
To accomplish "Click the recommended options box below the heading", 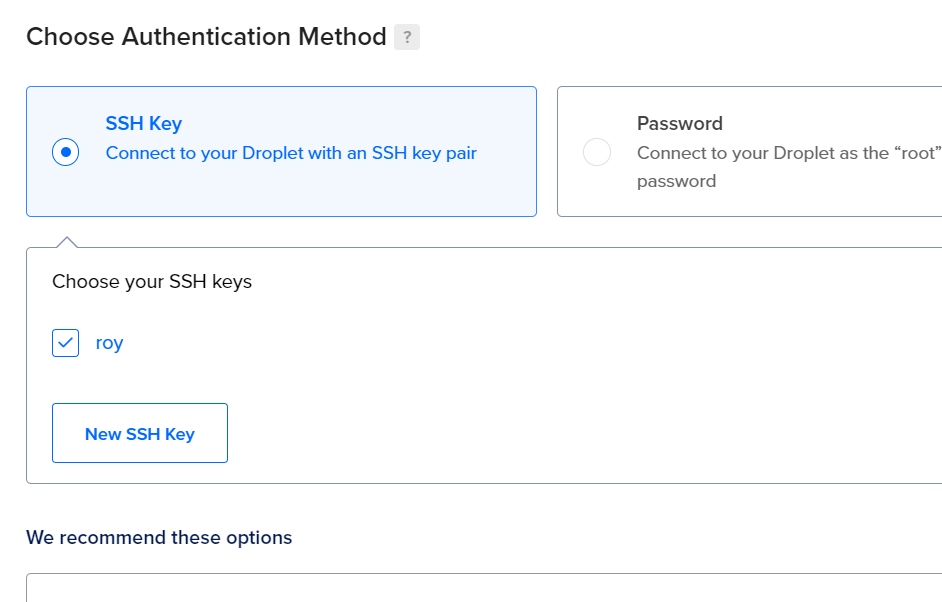I will [480, 588].
